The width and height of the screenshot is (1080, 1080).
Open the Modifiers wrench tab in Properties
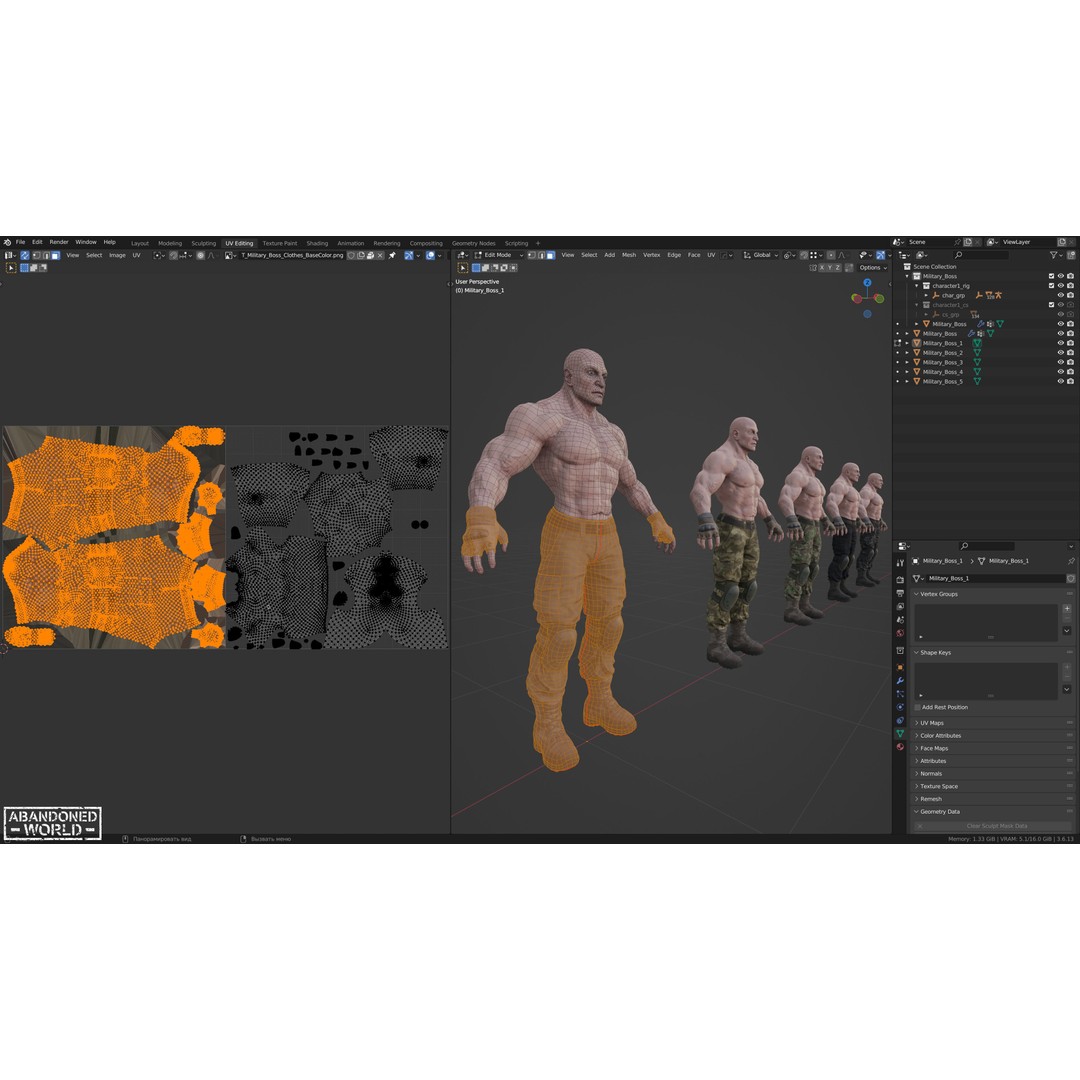[x=900, y=681]
